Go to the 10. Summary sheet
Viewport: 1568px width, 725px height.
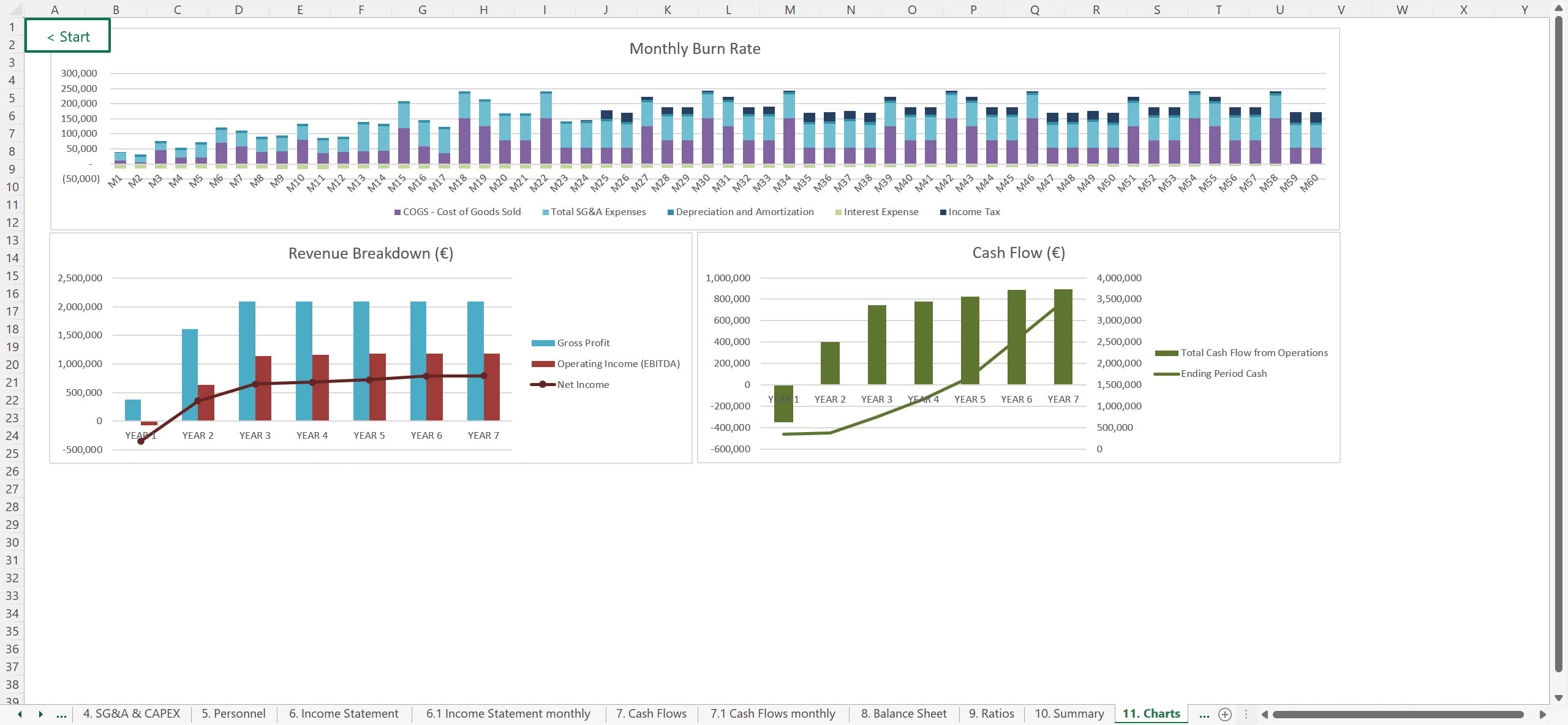1069,714
